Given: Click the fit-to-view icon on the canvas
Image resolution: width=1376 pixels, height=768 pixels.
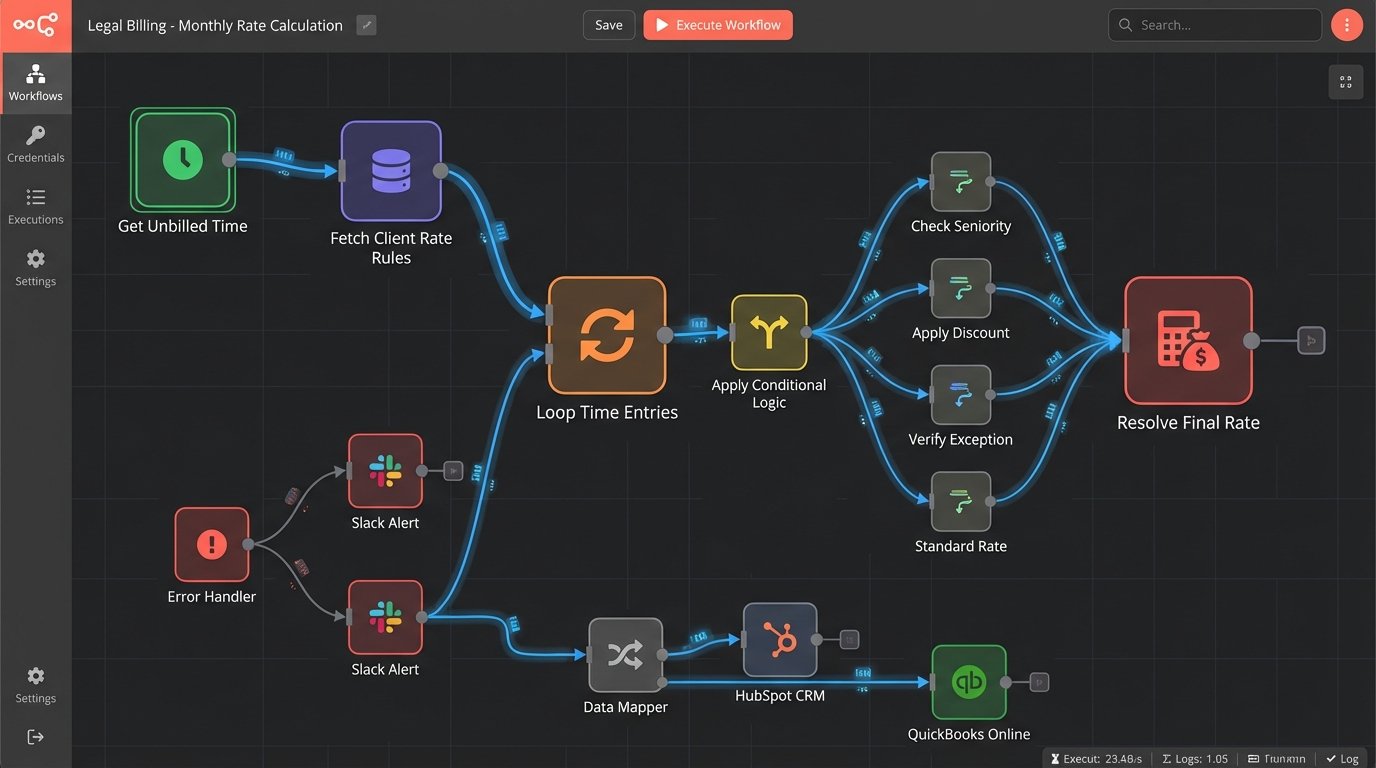Looking at the screenshot, I should (1345, 81).
